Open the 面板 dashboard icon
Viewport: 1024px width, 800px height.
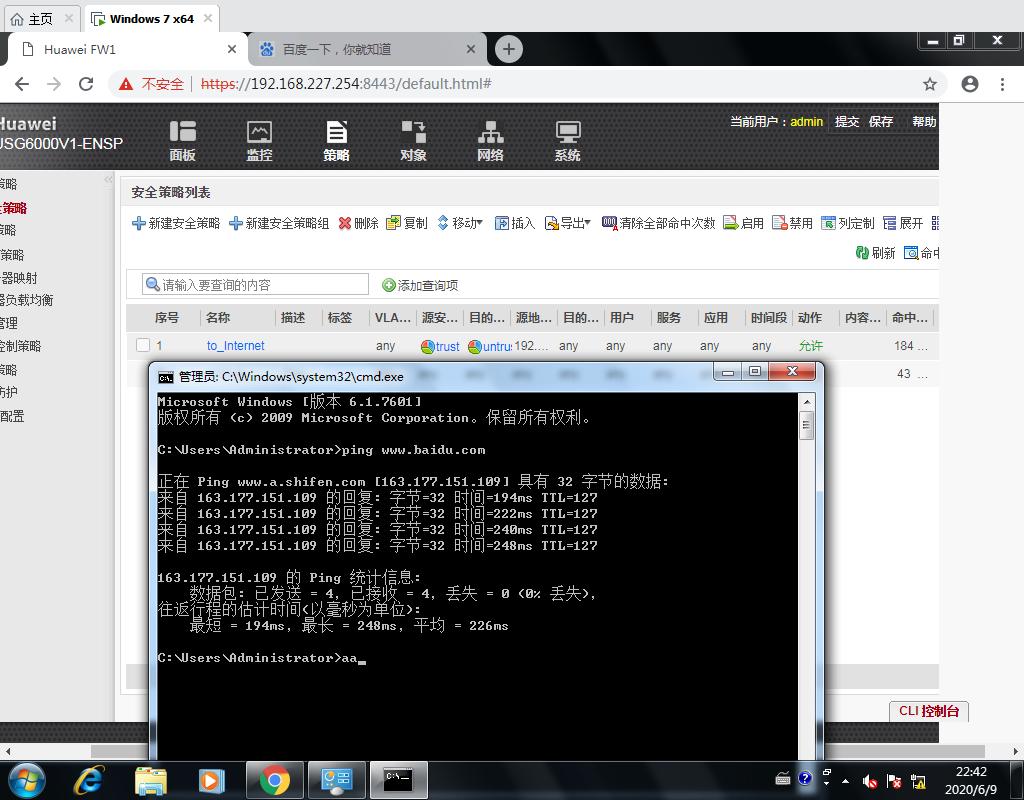(182, 140)
